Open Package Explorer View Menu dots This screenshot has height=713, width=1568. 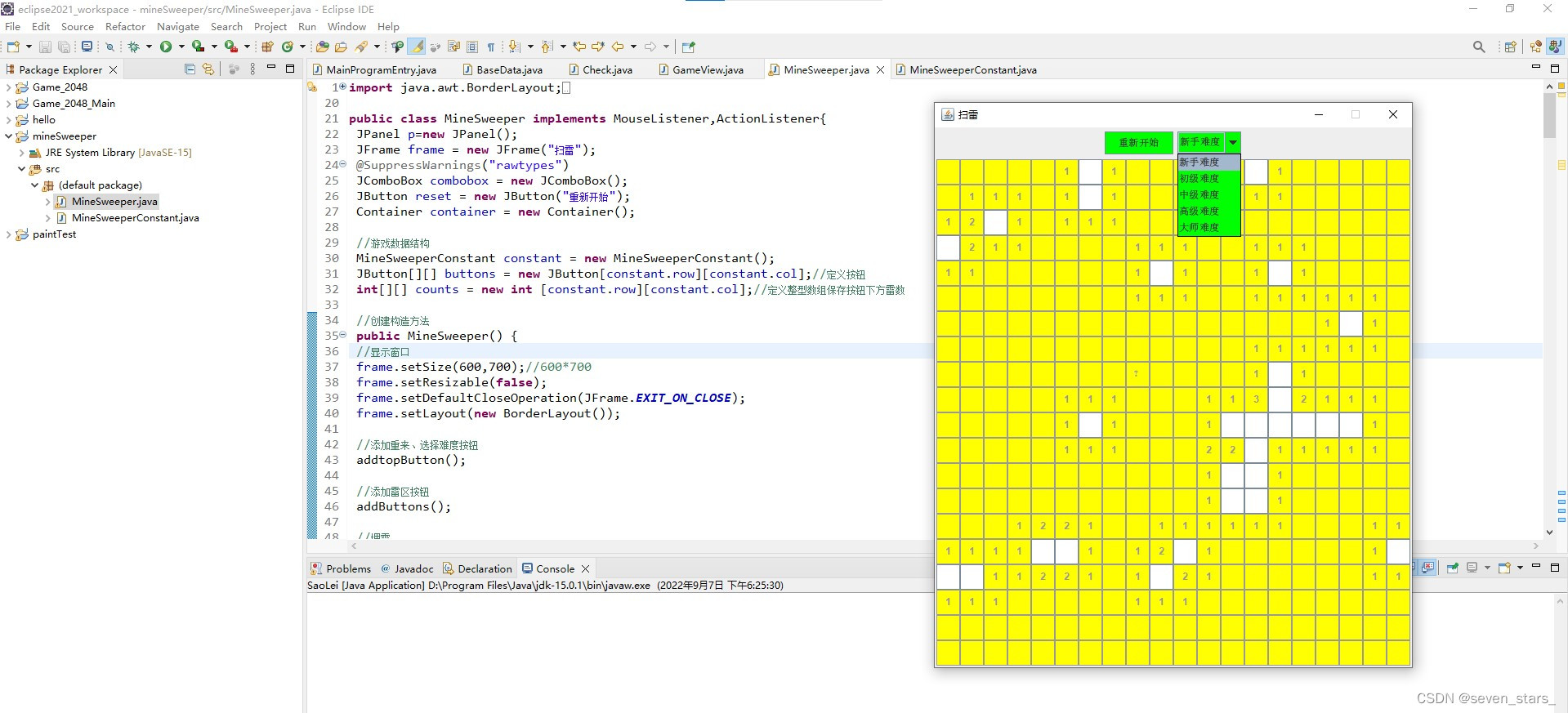point(252,69)
